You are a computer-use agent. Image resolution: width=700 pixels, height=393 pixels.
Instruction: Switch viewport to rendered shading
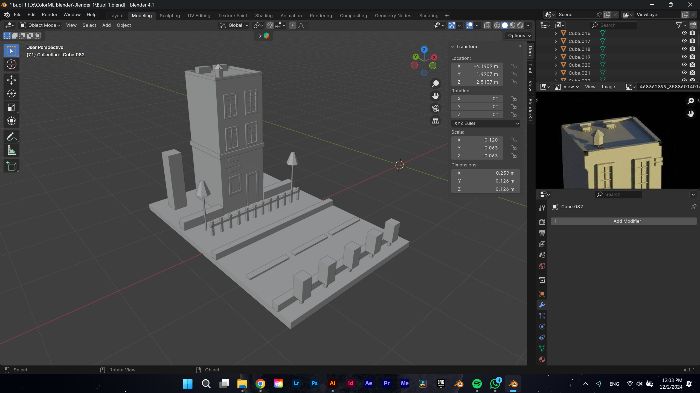(x=520, y=25)
